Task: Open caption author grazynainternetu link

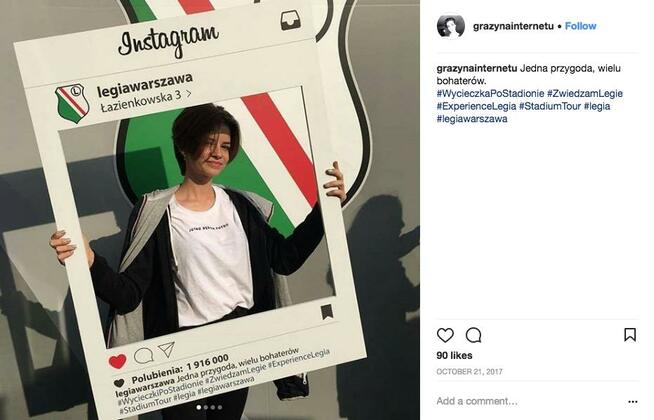Action: tap(477, 68)
